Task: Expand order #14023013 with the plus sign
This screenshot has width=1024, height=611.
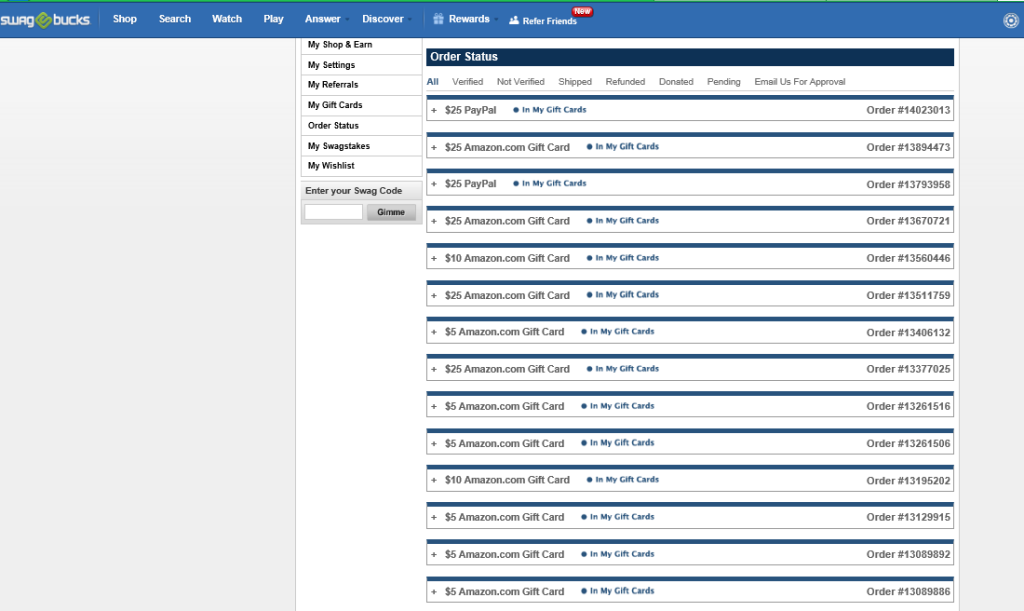Action: tap(434, 110)
